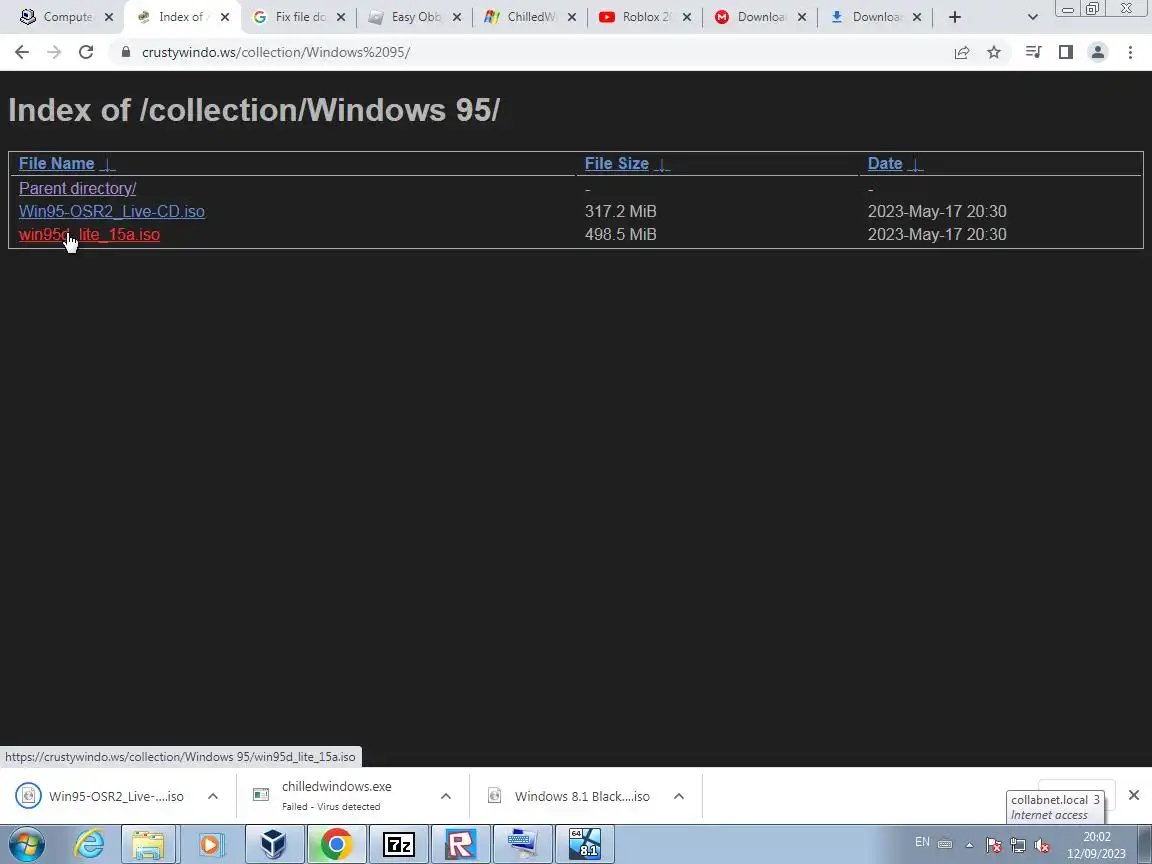Toggle the browser side panel
This screenshot has width=1152, height=864.
[x=1065, y=52]
